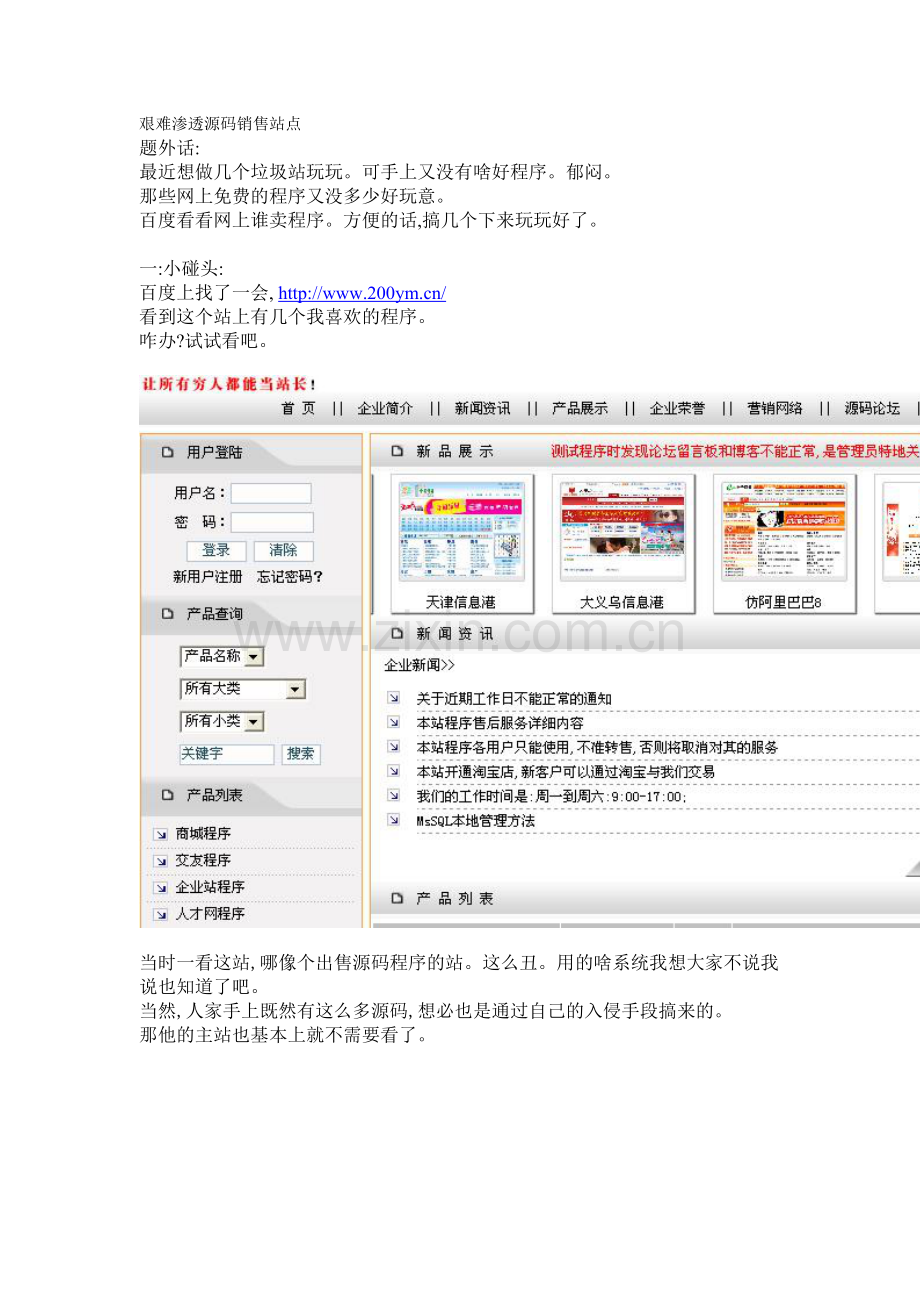The image size is (920, 1302).
Task: Open the 产品名称 dropdown
Action: 254,657
